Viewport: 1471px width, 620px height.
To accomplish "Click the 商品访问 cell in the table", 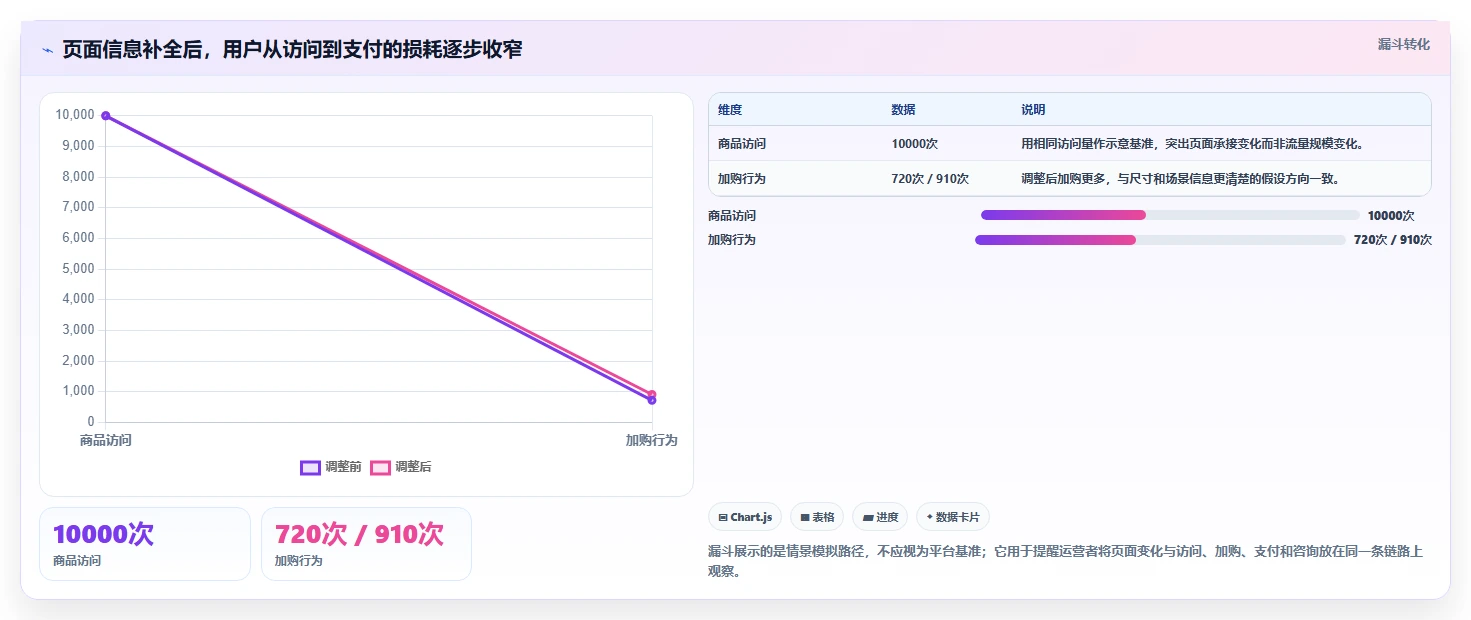I will point(742,144).
